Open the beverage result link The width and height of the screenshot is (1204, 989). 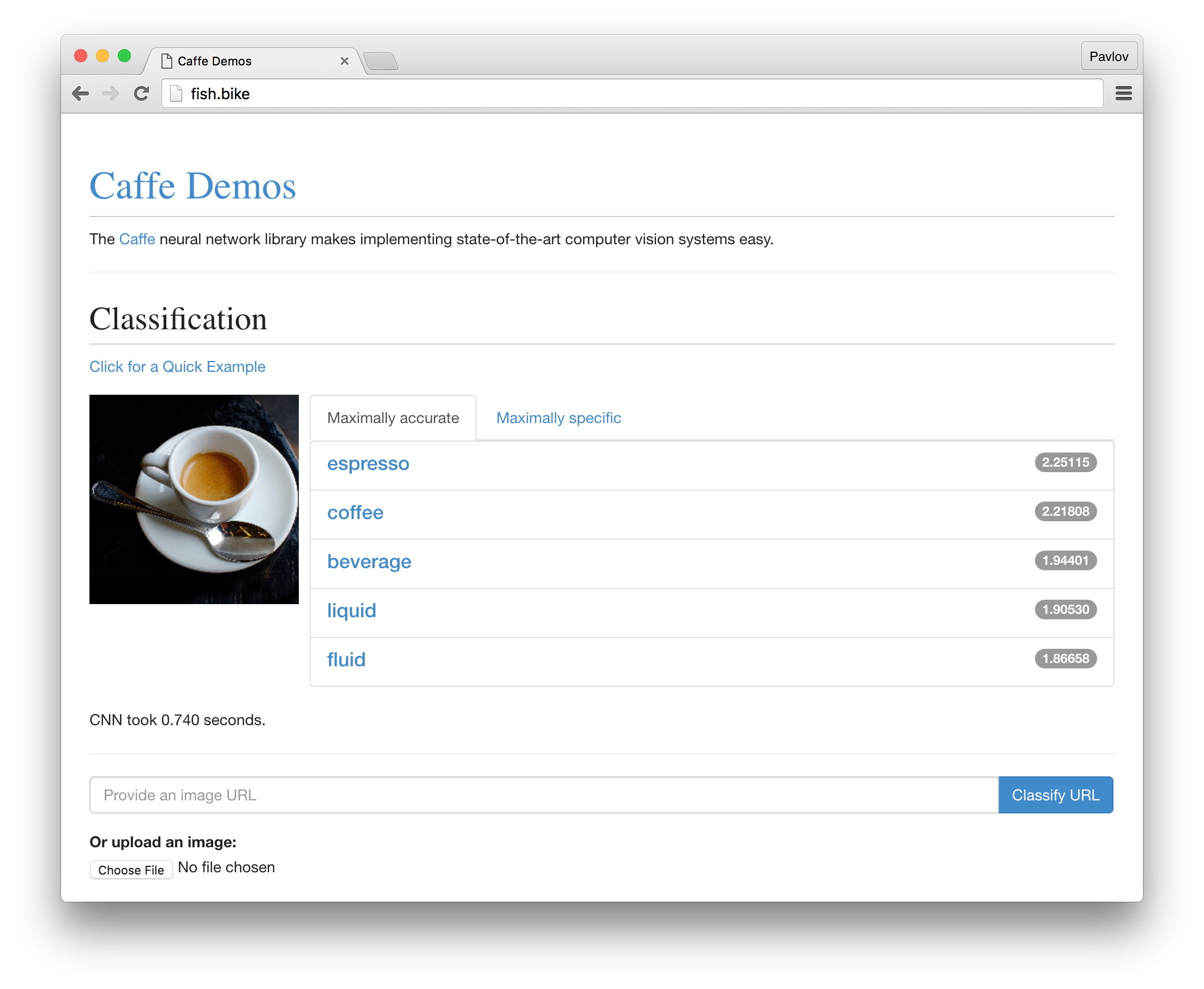click(x=369, y=562)
